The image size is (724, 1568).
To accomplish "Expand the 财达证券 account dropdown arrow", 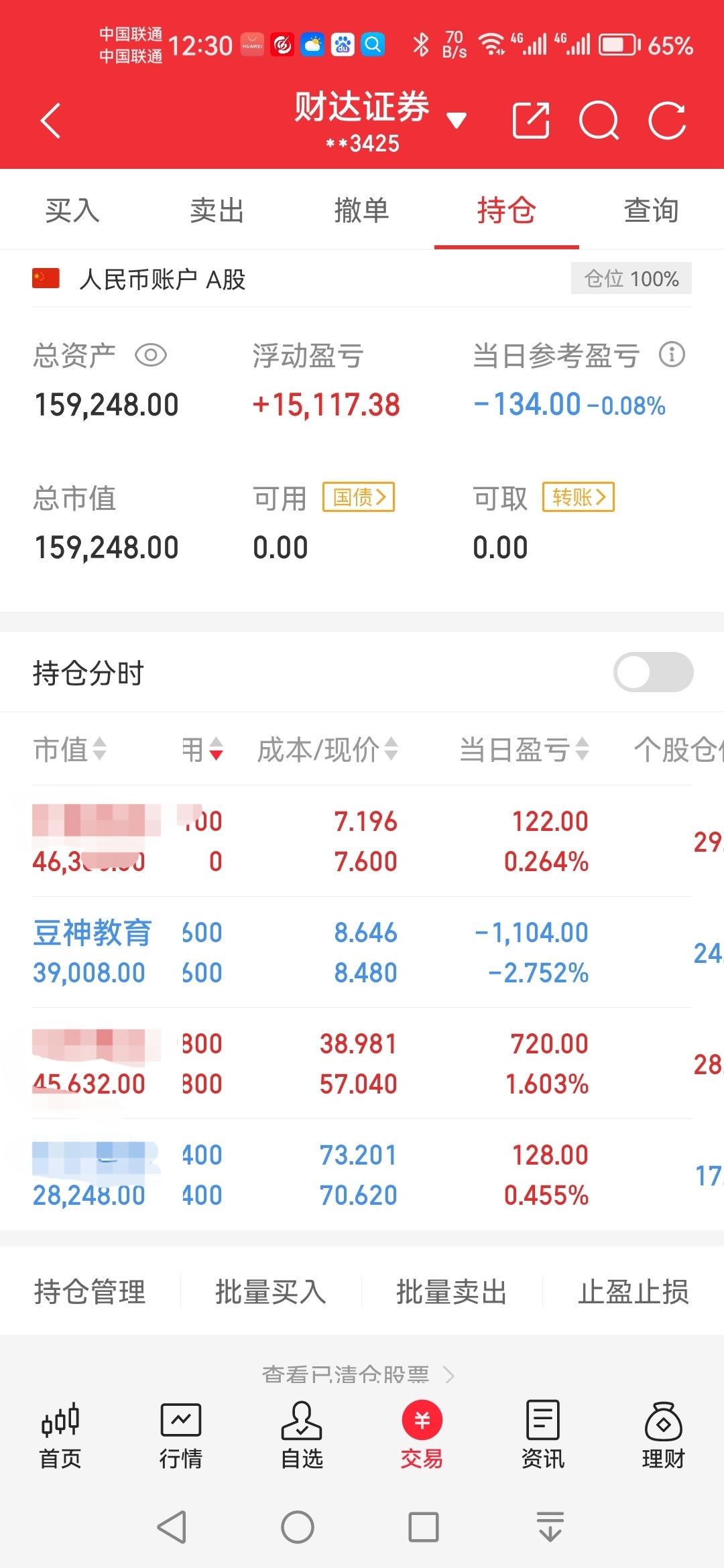I will [457, 121].
